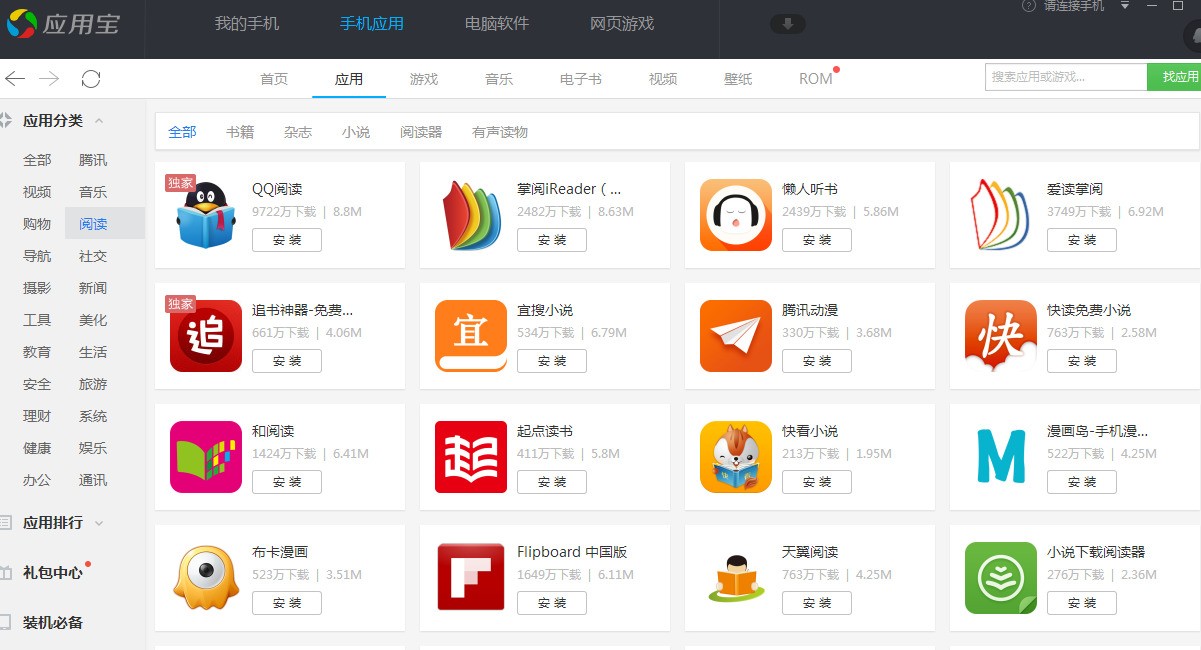Open the 快读免费小说 app icon
Viewport: 1201px width, 650px height.
(1001, 336)
